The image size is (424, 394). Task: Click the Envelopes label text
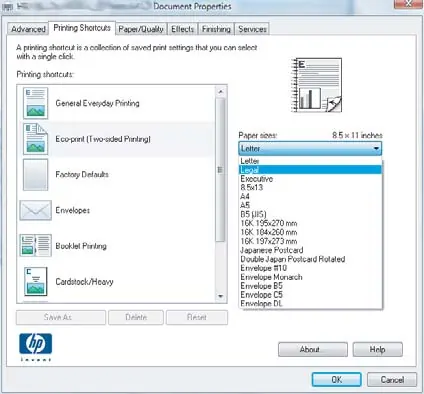73,210
